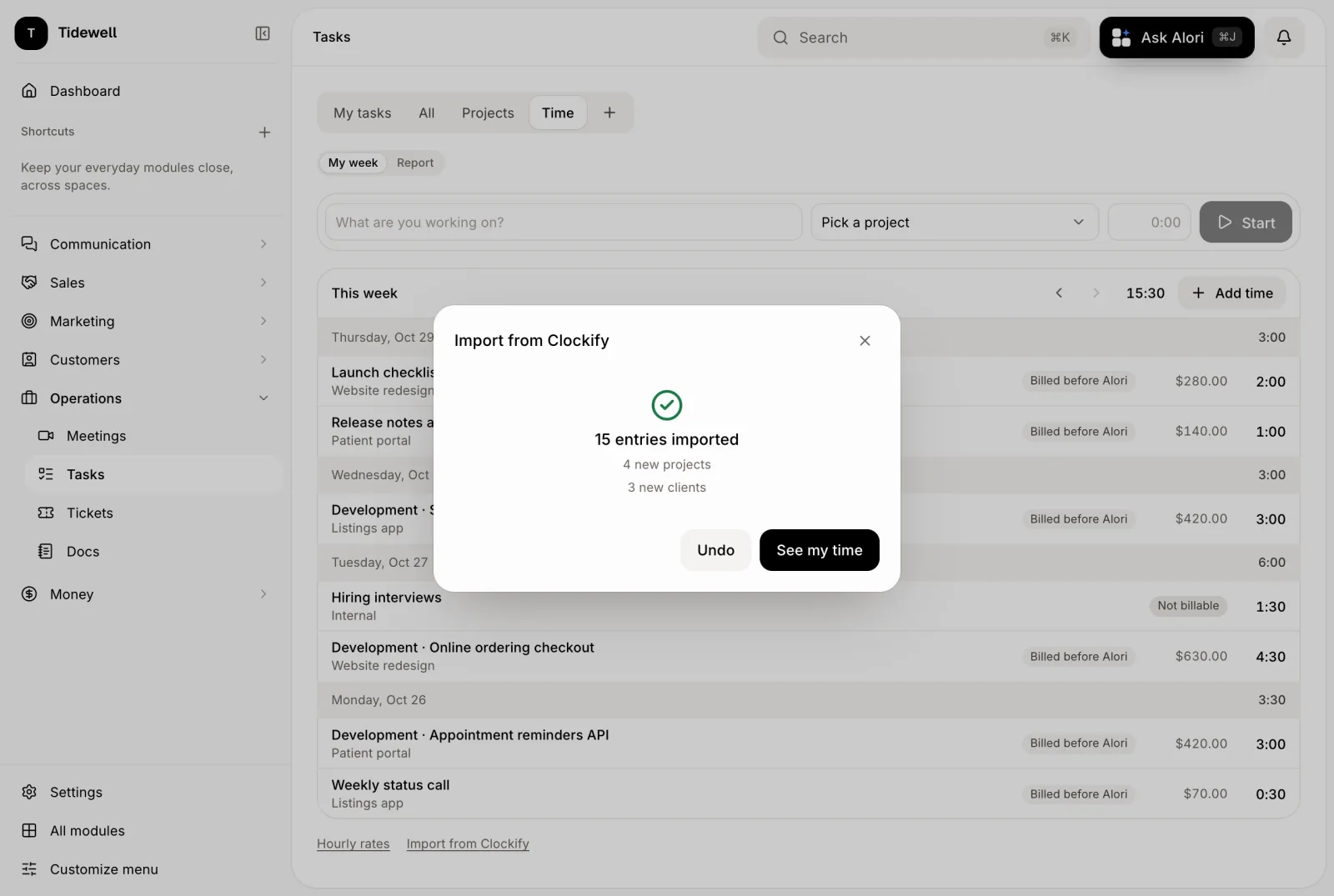Click the Docs icon in sidebar
Screen dimensions: 1334x896
[46, 551]
